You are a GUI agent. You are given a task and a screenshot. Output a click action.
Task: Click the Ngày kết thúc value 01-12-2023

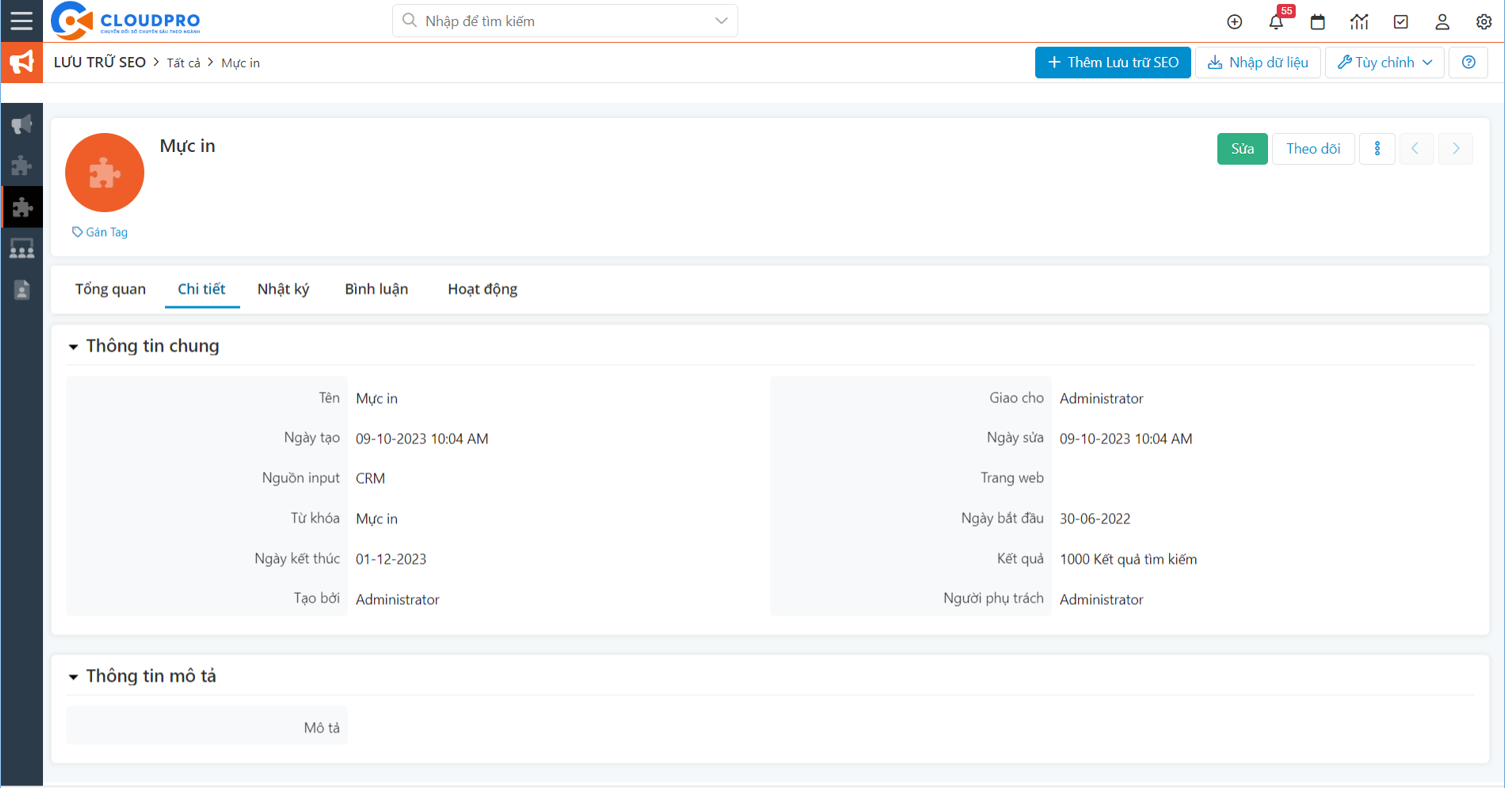391,559
